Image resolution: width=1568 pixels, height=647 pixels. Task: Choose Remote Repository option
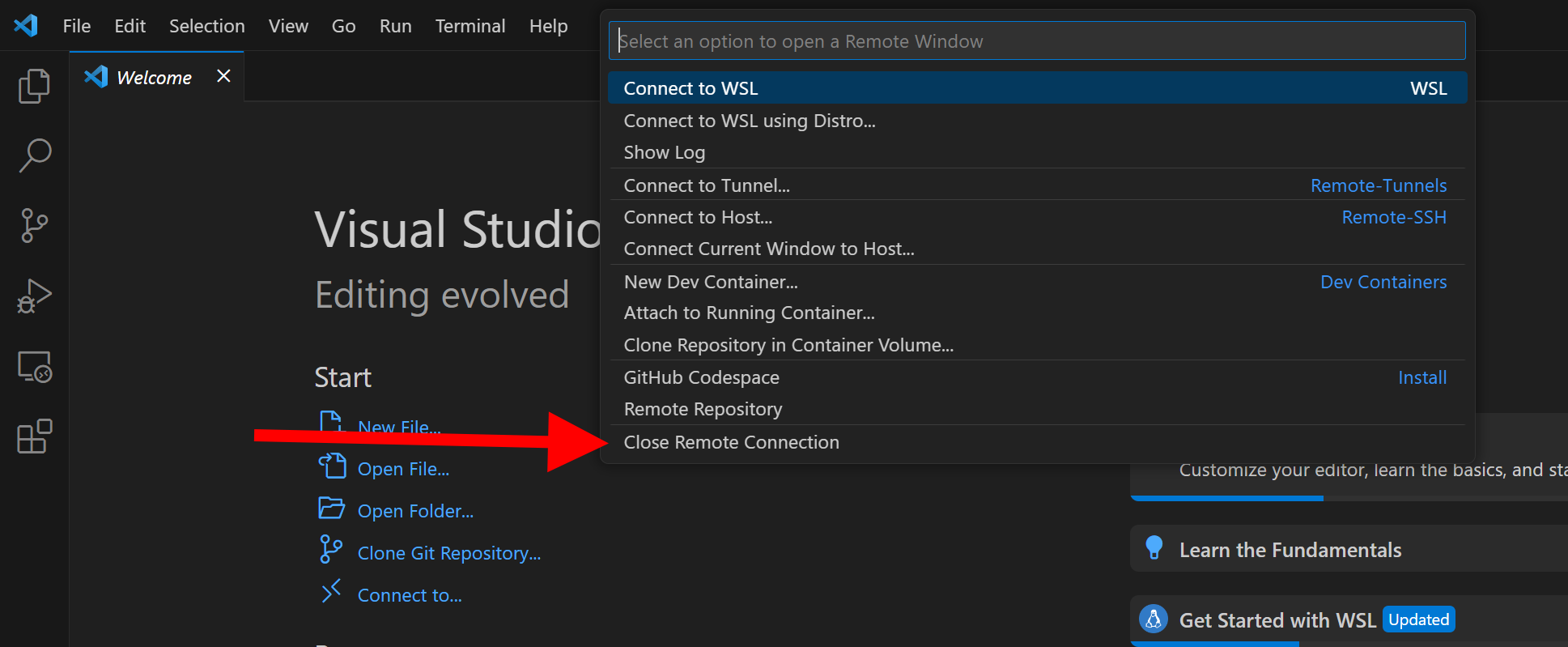click(1037, 409)
